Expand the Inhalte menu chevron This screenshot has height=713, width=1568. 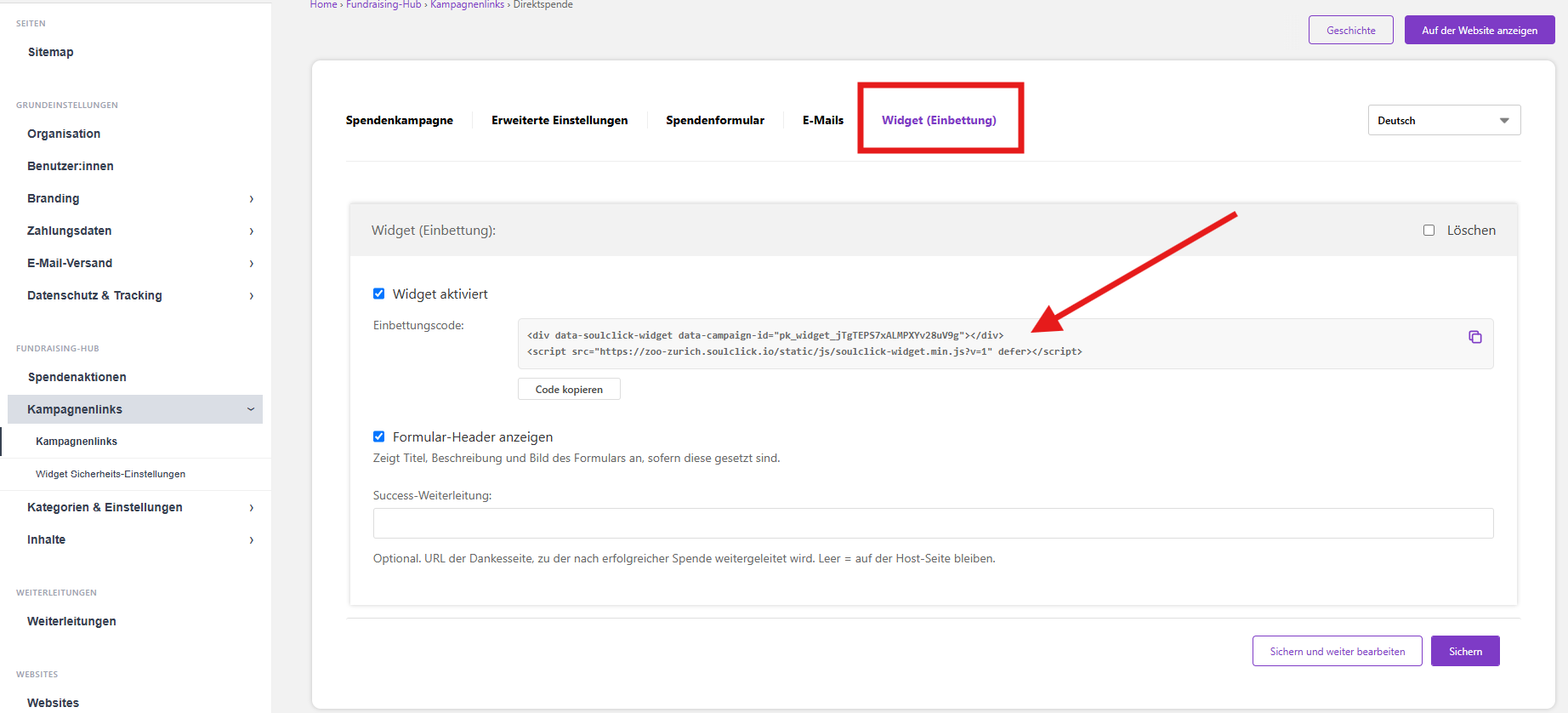(x=251, y=540)
